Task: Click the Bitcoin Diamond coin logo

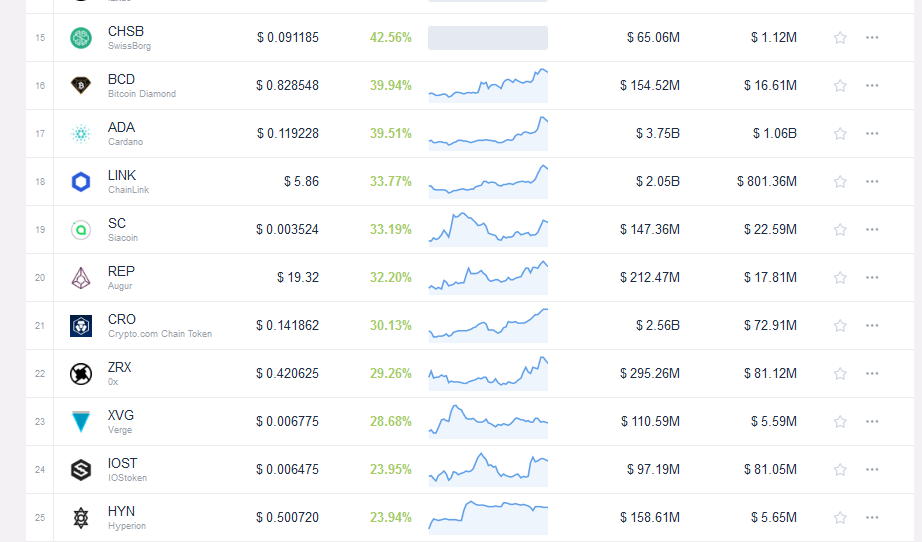Action: 81,86
